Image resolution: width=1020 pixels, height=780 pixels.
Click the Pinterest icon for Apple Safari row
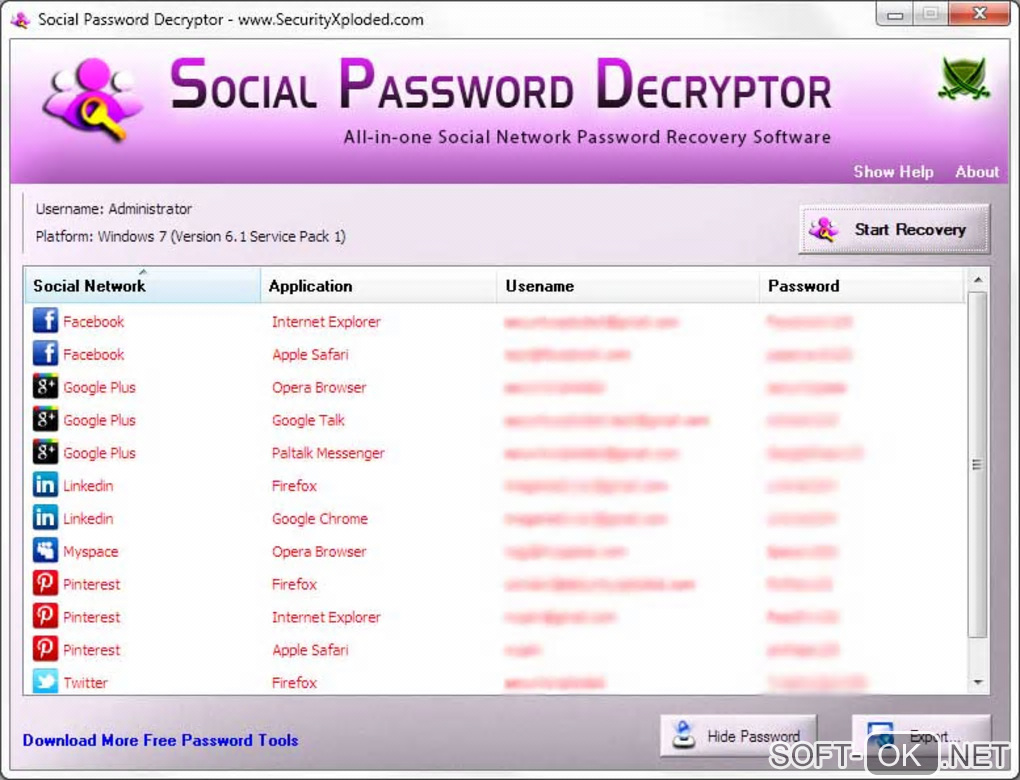pyautogui.click(x=45, y=649)
